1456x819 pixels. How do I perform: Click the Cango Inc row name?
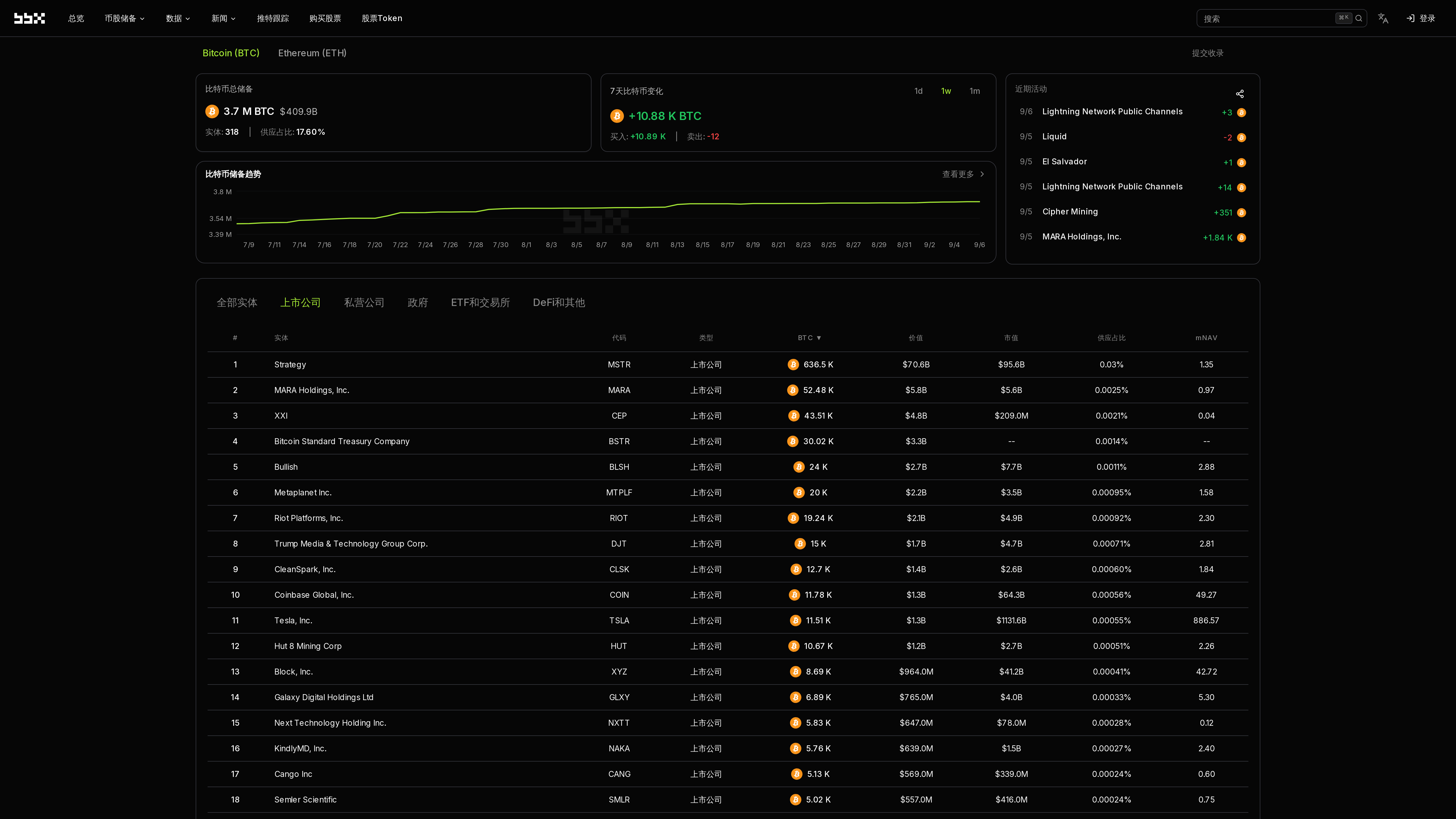click(293, 774)
